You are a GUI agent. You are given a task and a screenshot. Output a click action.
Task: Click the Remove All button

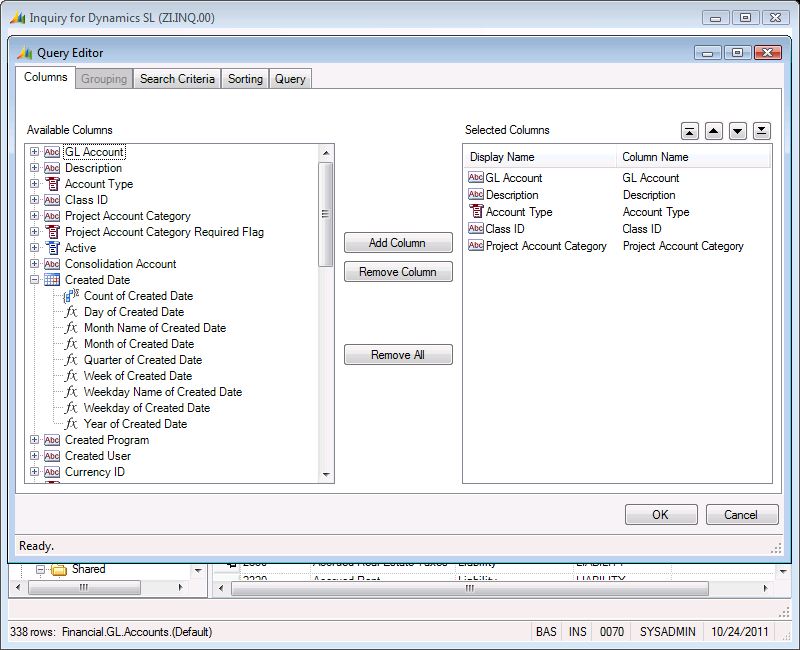coord(398,355)
